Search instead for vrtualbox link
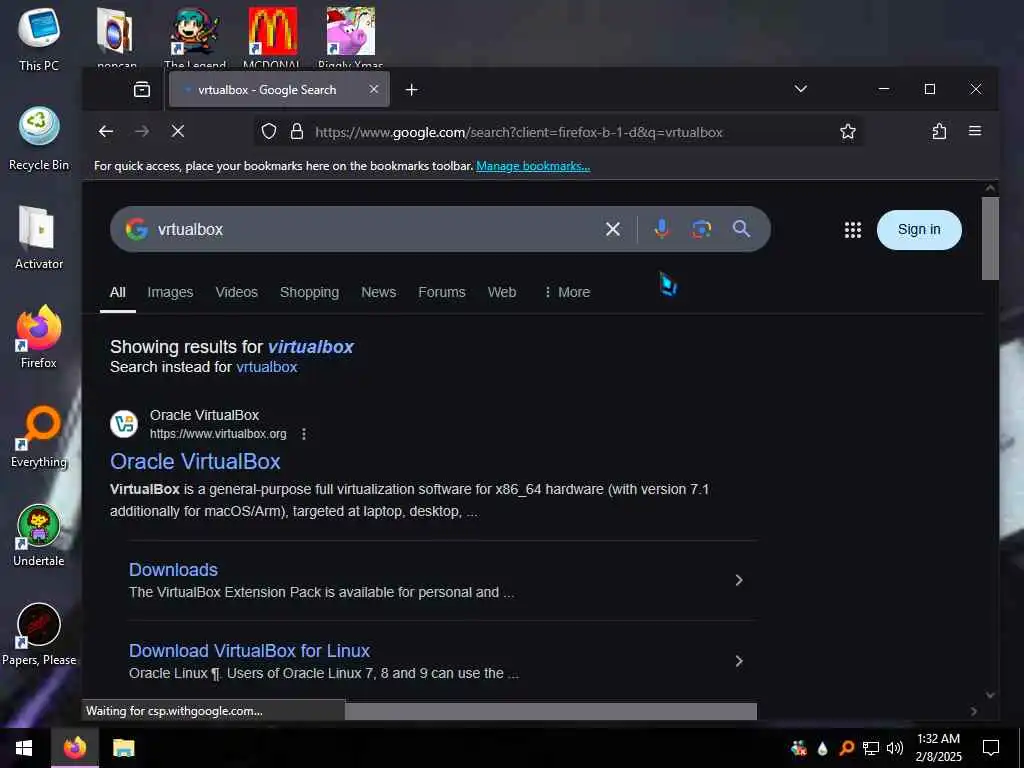This screenshot has height=768, width=1024. [266, 367]
